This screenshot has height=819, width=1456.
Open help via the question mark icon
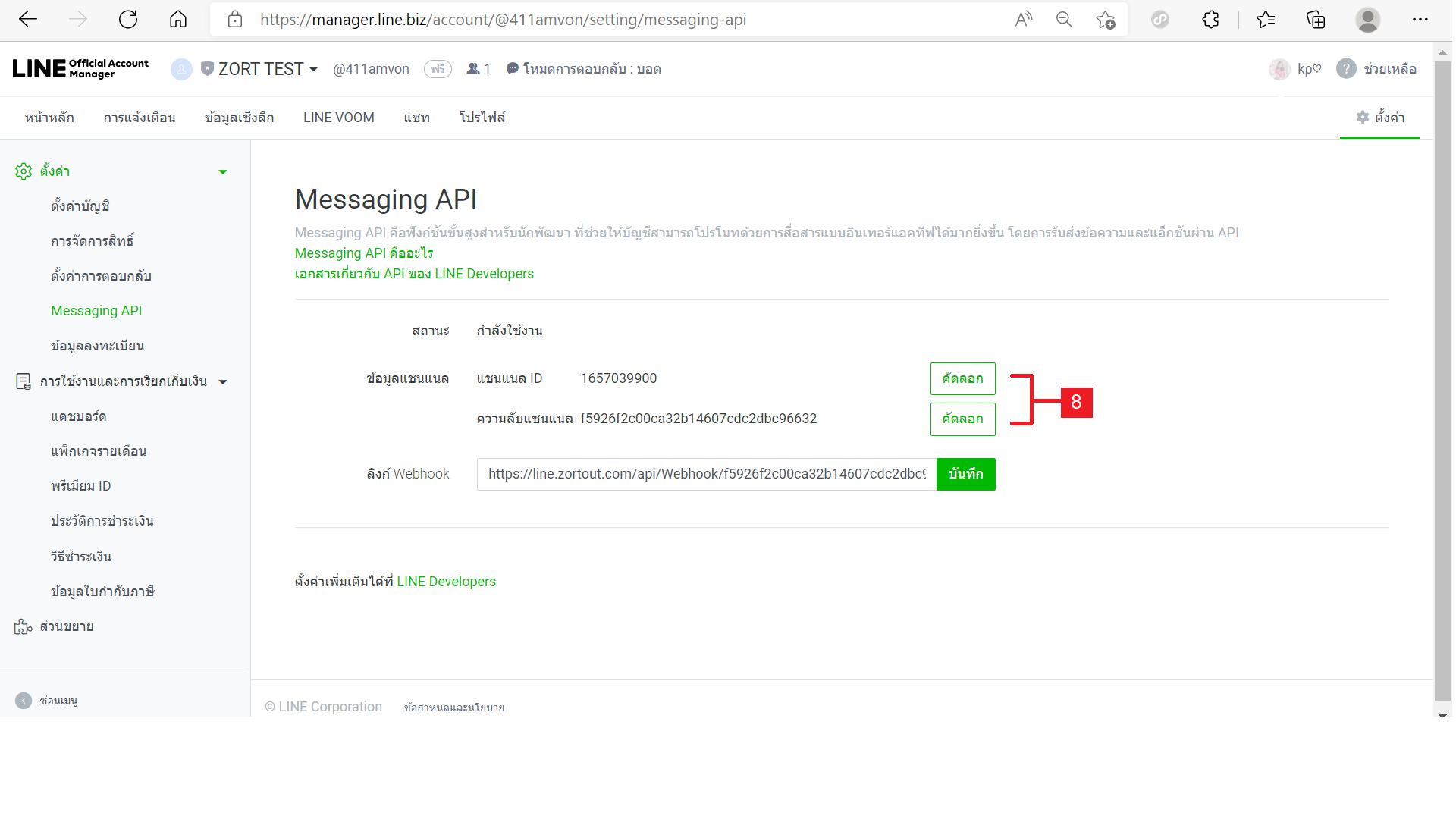[x=1346, y=69]
